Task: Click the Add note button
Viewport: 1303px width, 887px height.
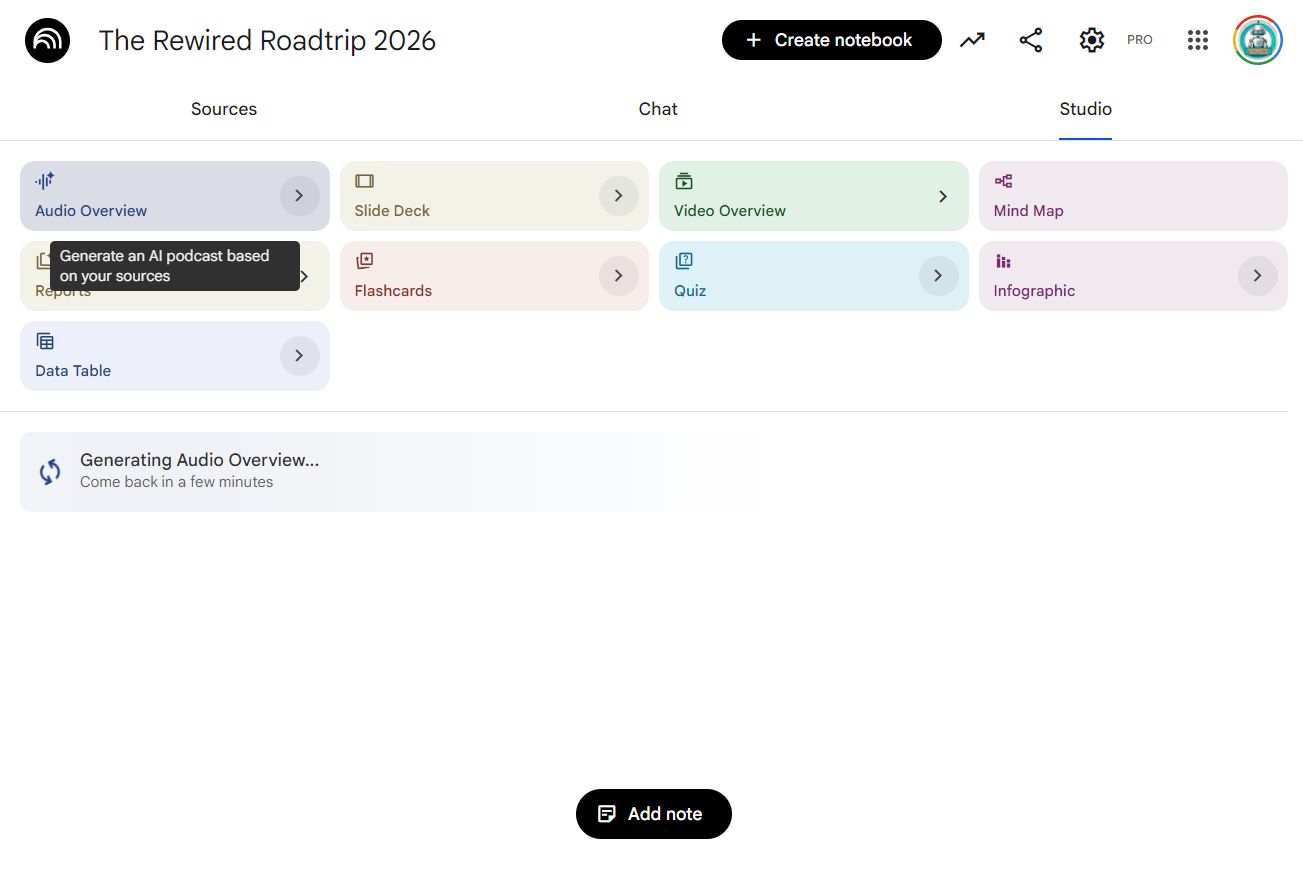Action: [x=654, y=814]
